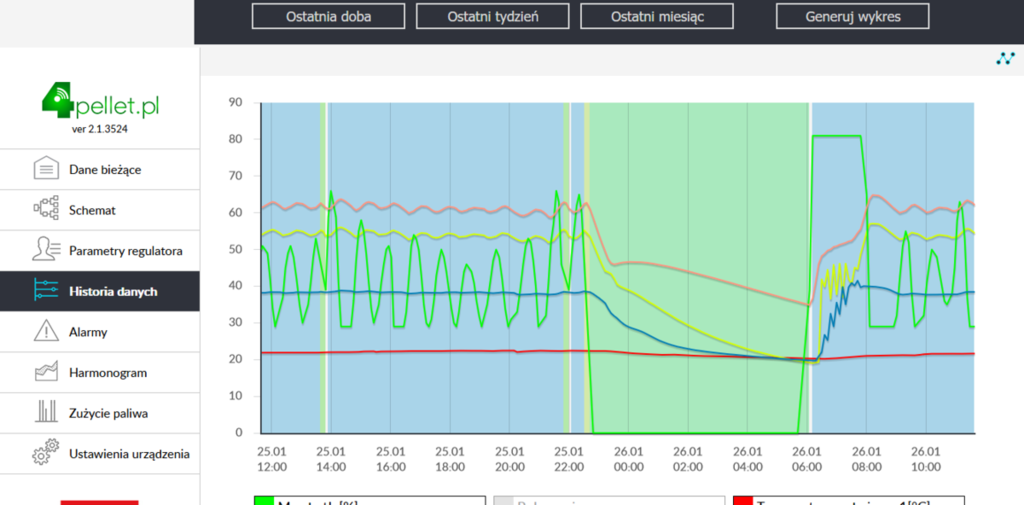Select the Parametry regulatora person icon

point(46,250)
